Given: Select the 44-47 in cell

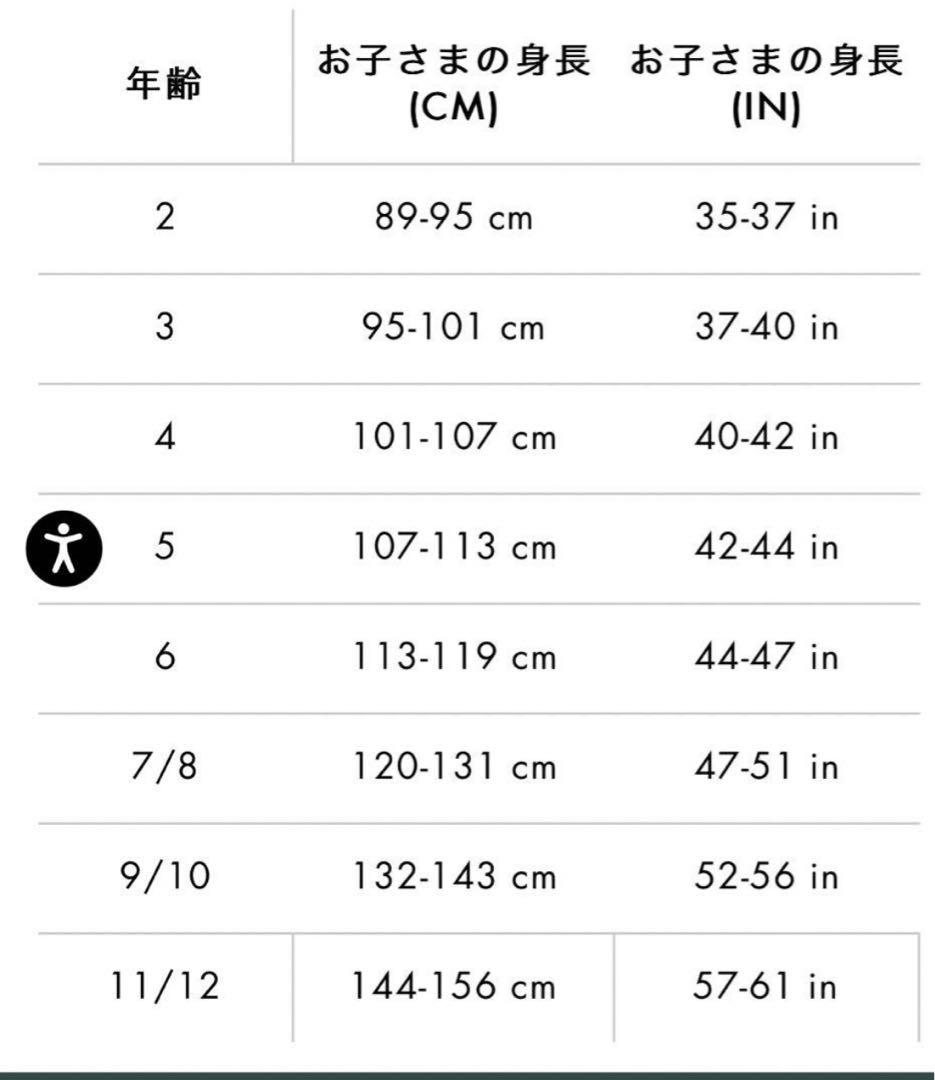Looking at the screenshot, I should tap(766, 656).
